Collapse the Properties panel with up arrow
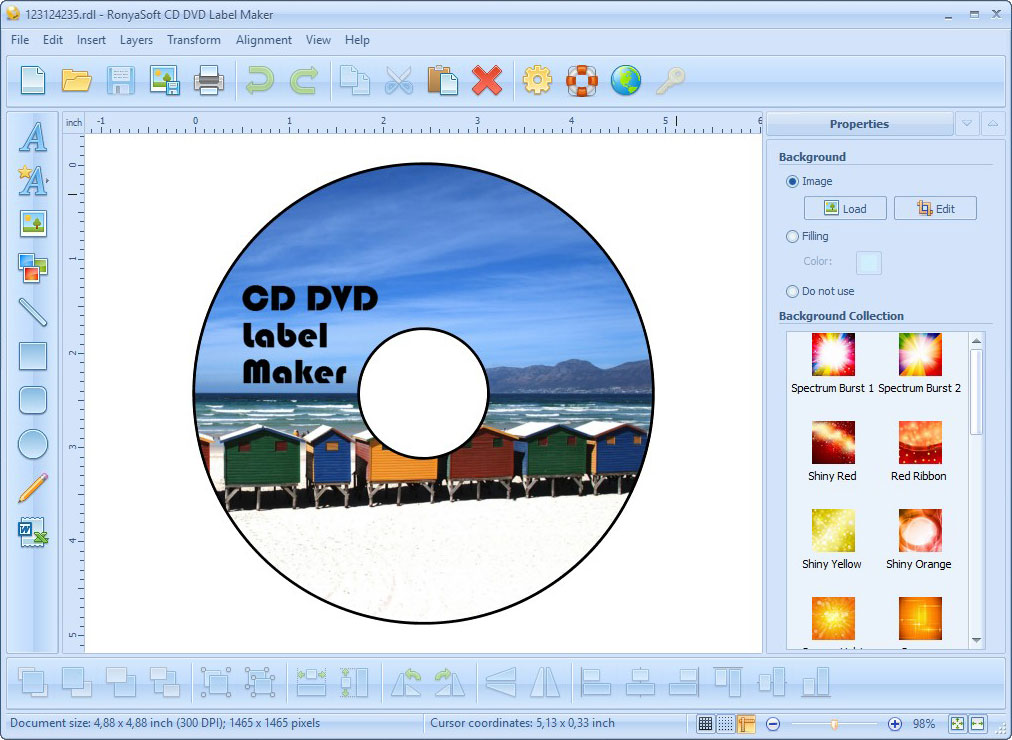1012x740 pixels. coord(993,123)
